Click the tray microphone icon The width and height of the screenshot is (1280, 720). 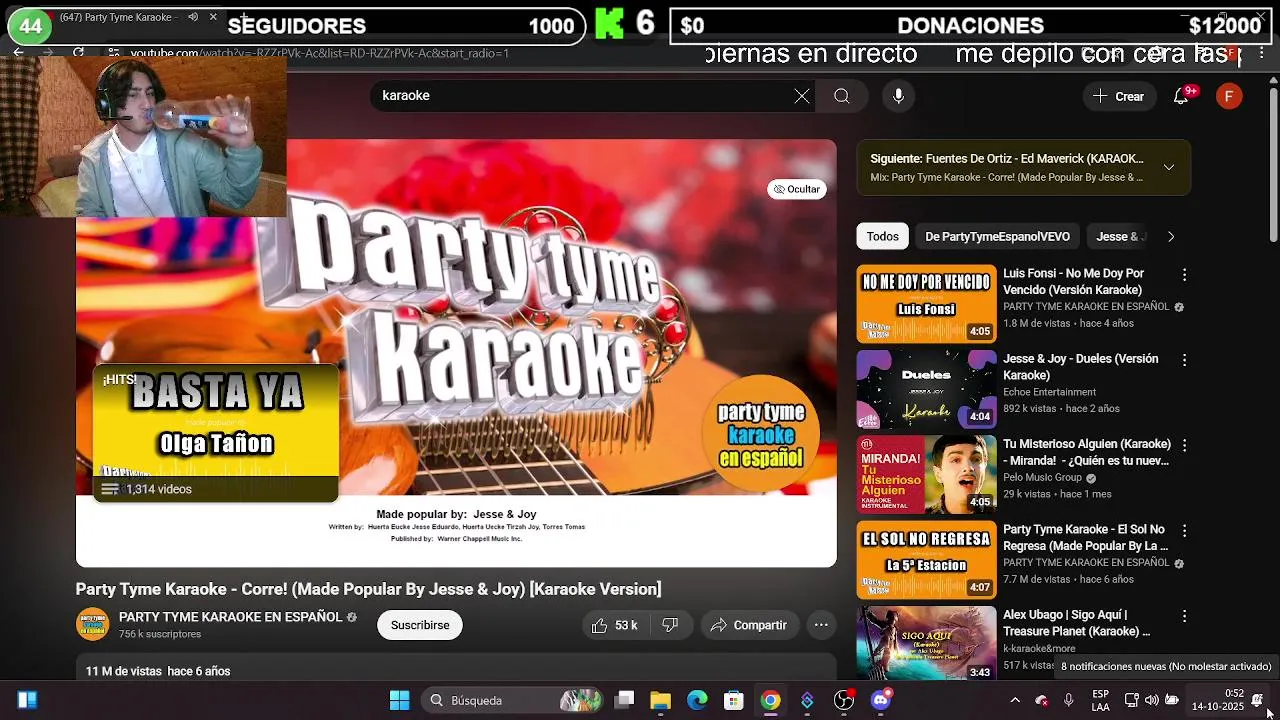[1068, 700]
